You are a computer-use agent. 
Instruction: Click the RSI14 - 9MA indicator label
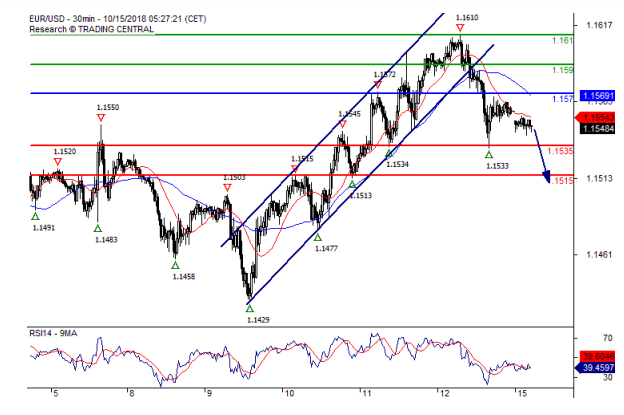click(56, 335)
